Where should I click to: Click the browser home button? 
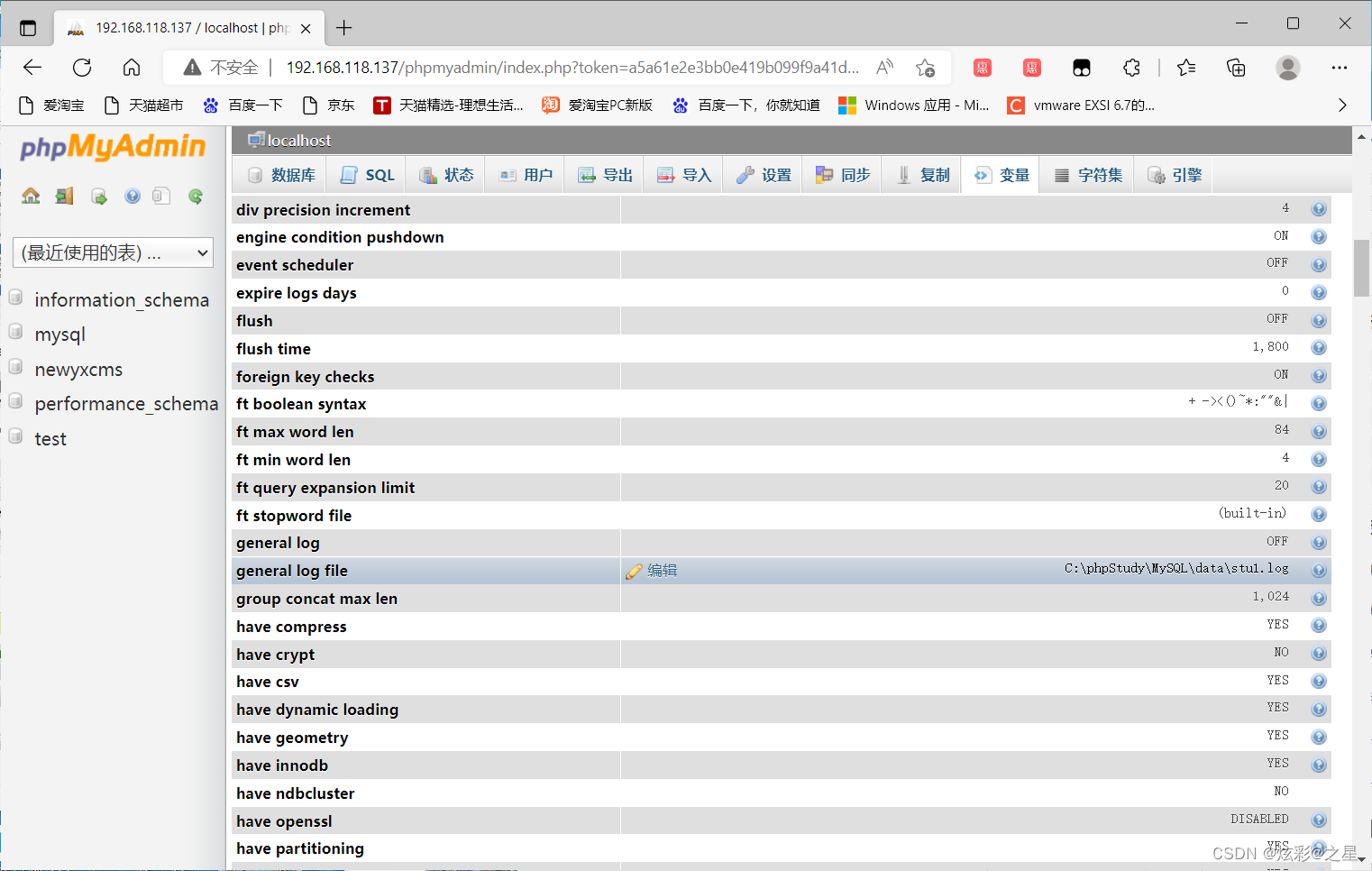(x=132, y=68)
